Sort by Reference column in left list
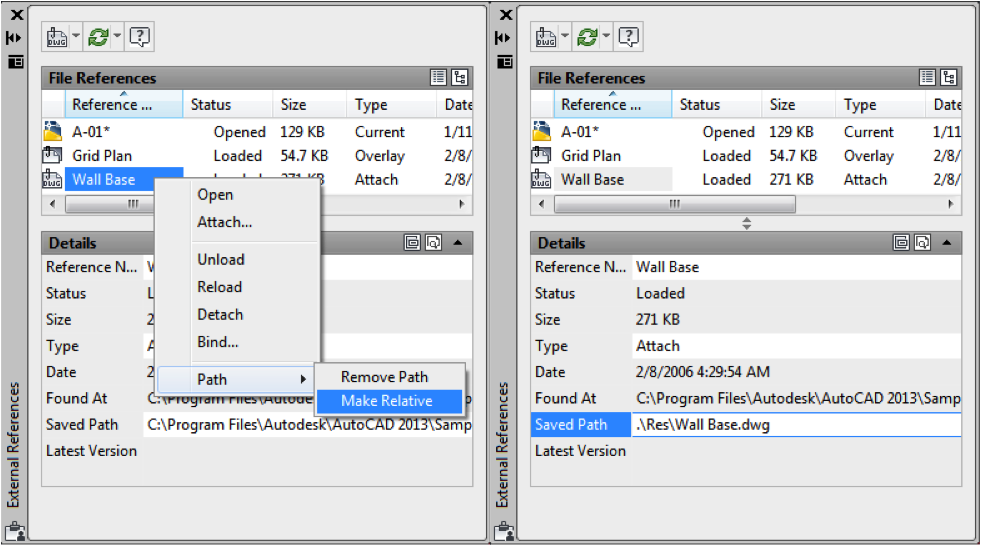The width and height of the screenshot is (981, 546). [x=124, y=104]
